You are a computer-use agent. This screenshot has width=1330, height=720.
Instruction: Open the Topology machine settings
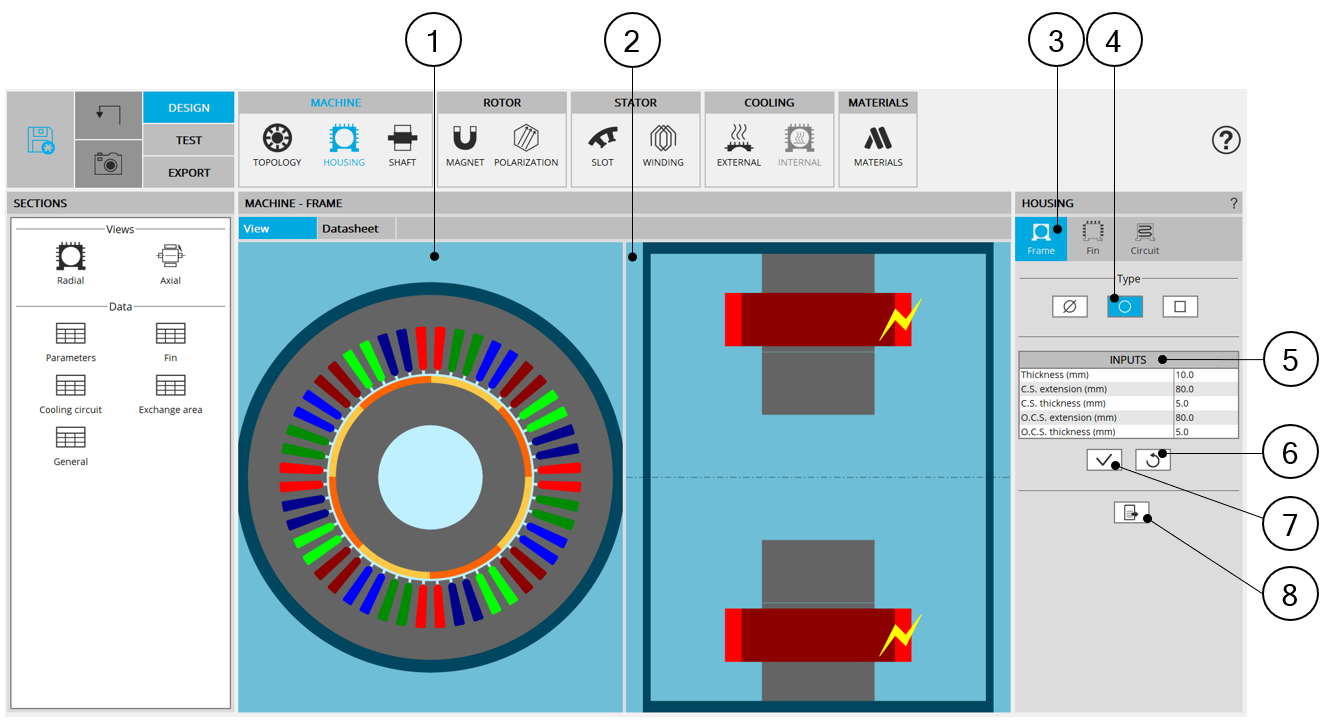click(x=277, y=146)
